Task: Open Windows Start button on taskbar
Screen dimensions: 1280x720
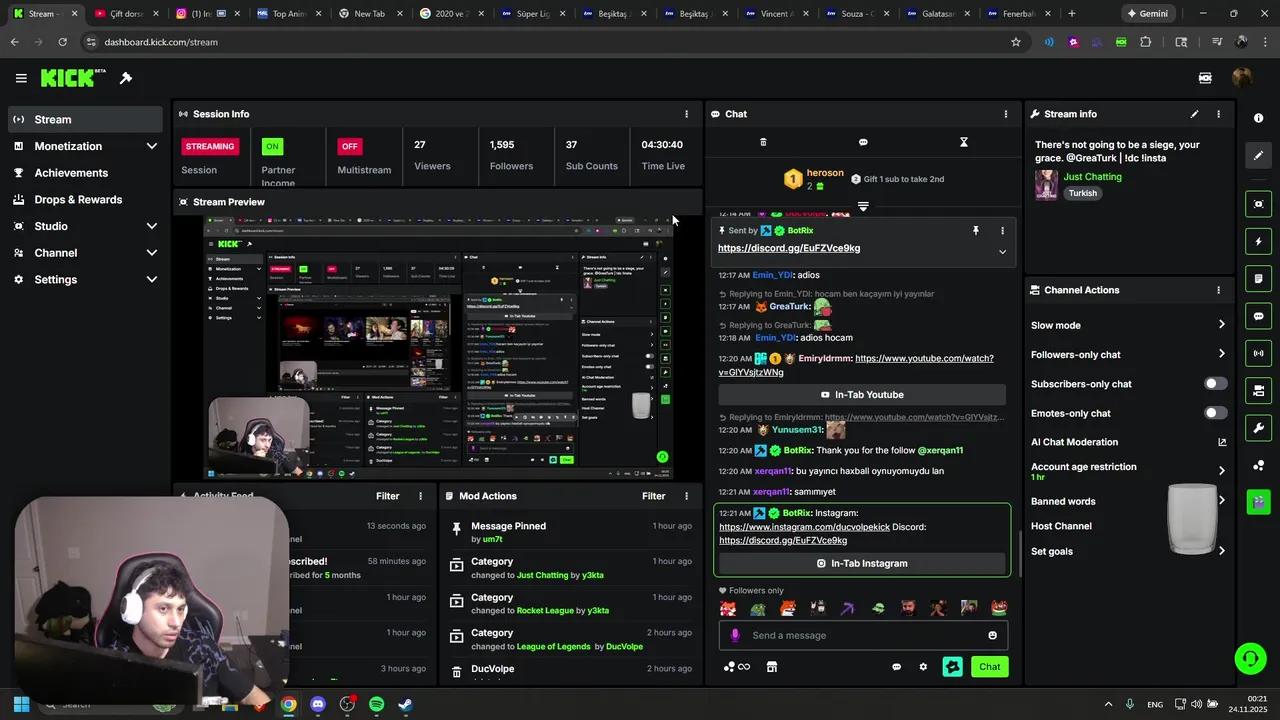Action: [x=21, y=704]
